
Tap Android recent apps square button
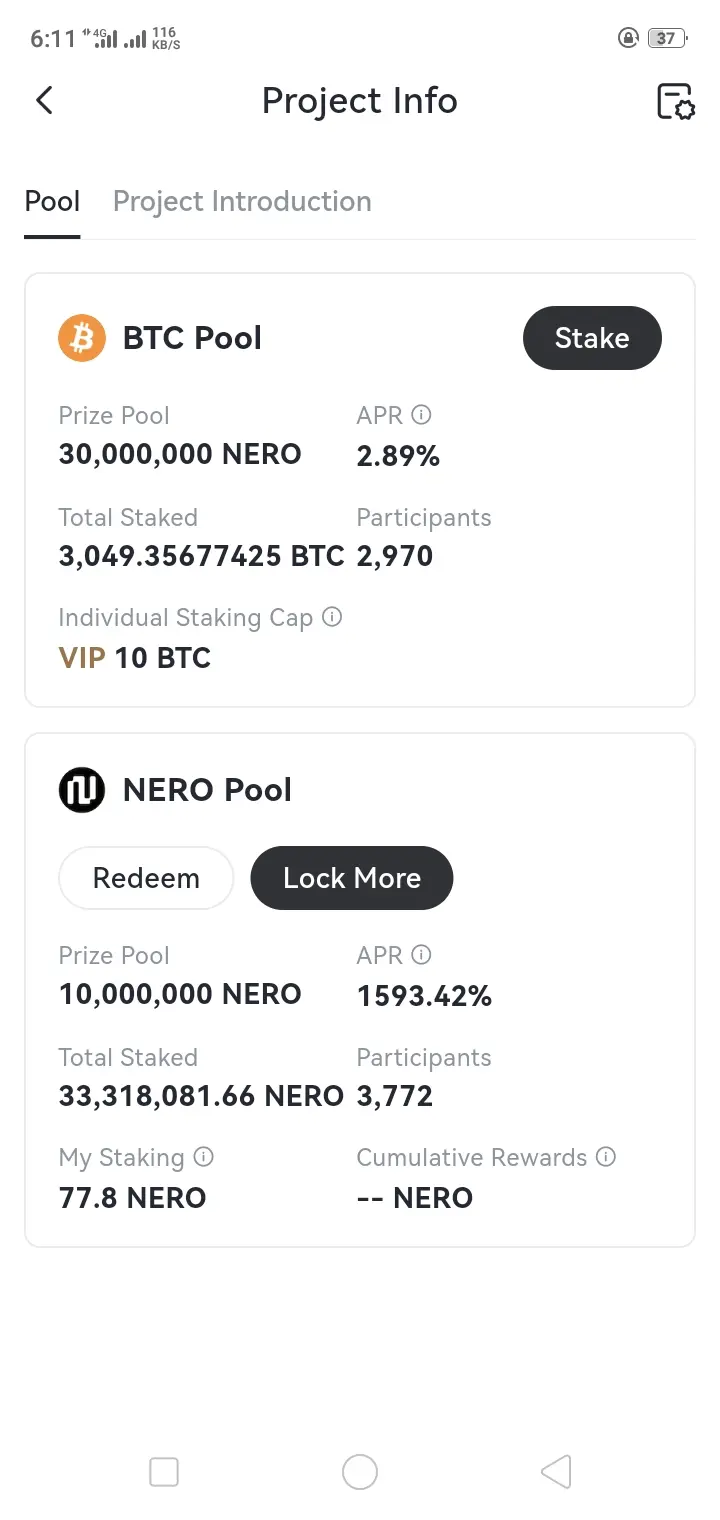click(x=164, y=1472)
